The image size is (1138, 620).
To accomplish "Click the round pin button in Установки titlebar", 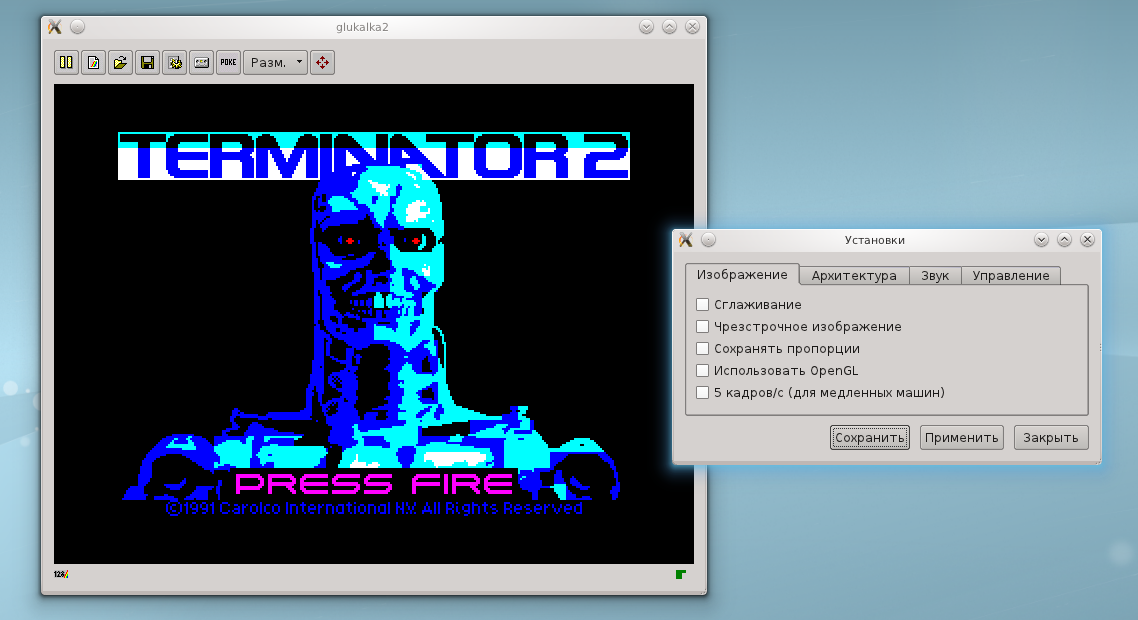I will 709,240.
